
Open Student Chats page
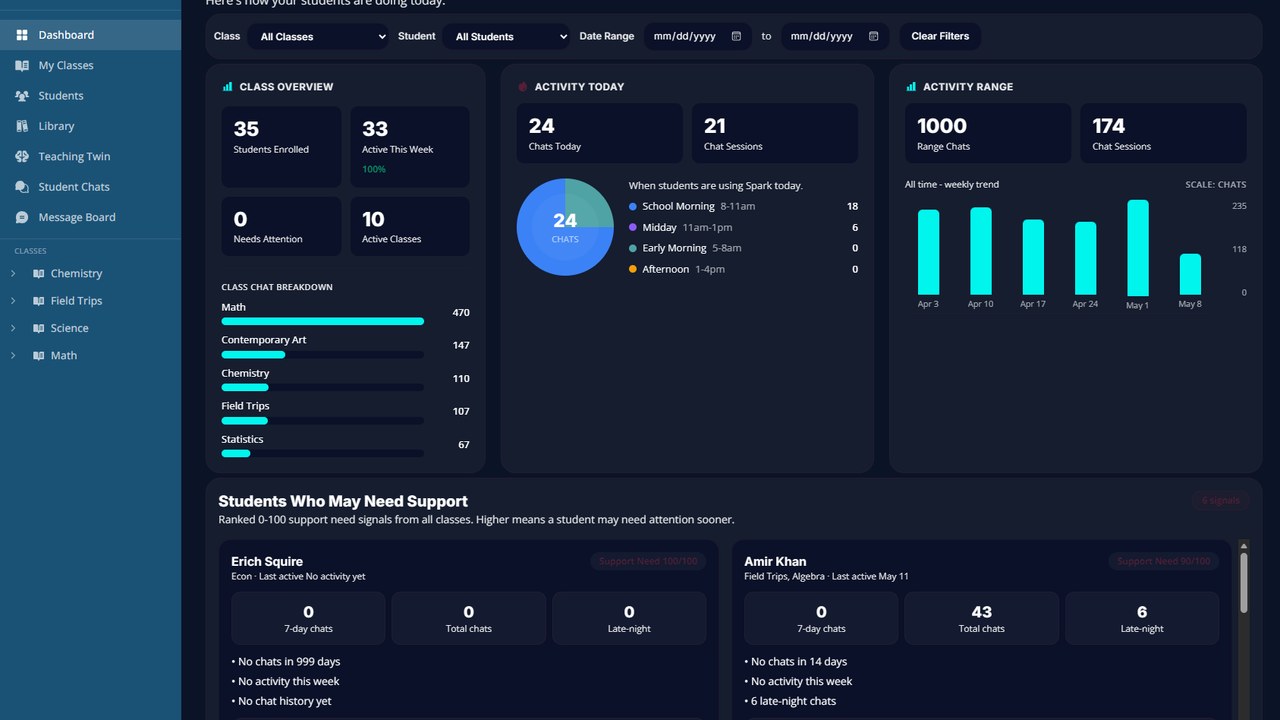click(x=90, y=187)
